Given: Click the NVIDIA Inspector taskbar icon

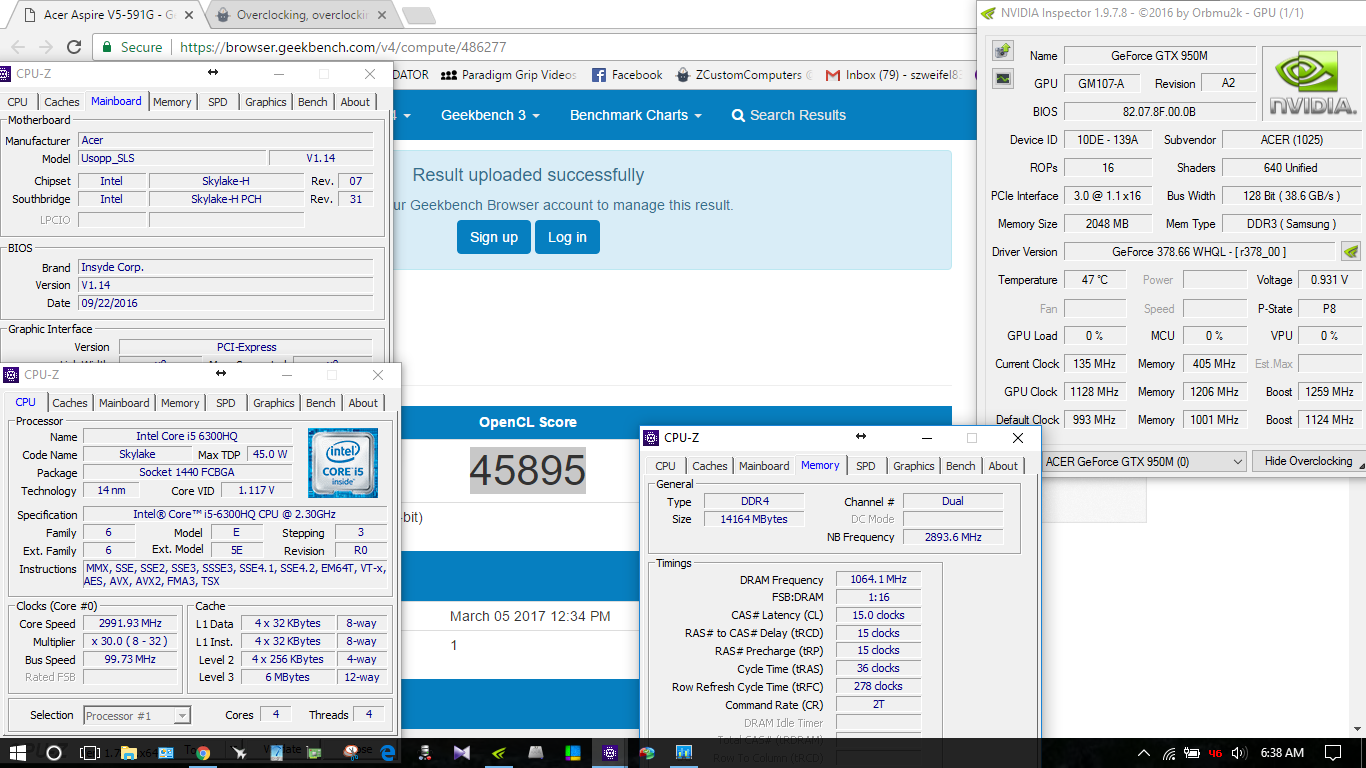Looking at the screenshot, I should (499, 752).
